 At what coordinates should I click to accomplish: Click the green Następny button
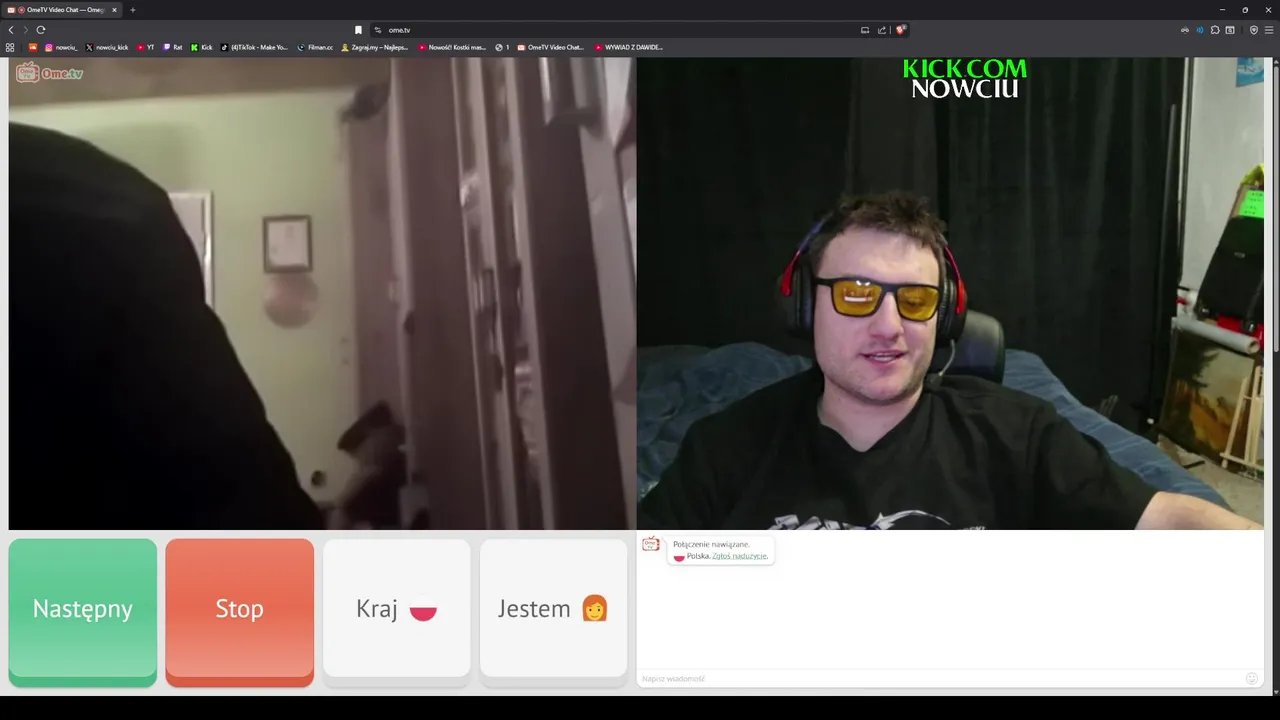(83, 611)
